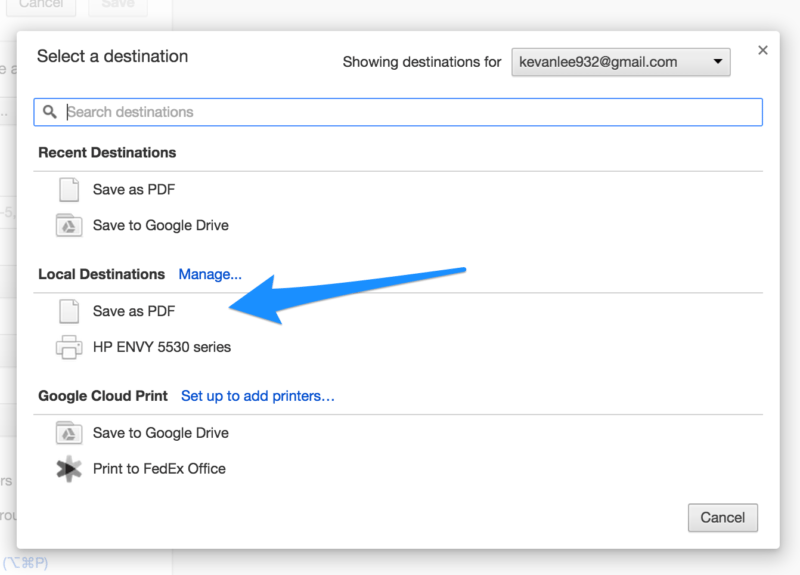Image resolution: width=800 pixels, height=575 pixels.
Task: Click the FedEx Office star icon
Action: [69, 468]
